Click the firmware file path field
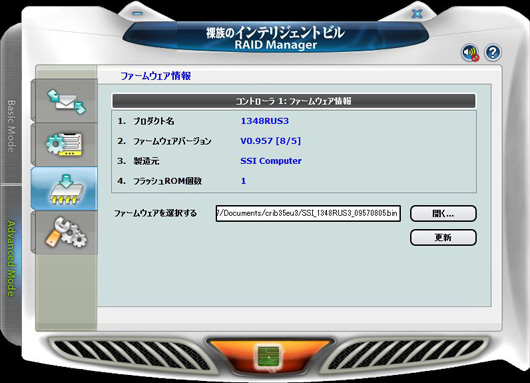This screenshot has height=383, width=530. pyautogui.click(x=308, y=213)
